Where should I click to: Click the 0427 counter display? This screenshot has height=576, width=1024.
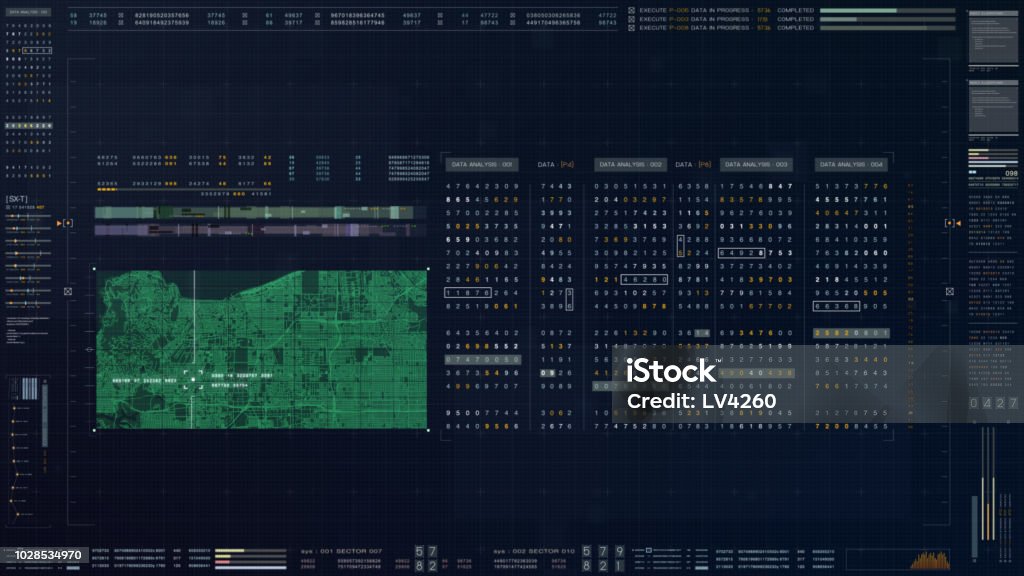click(993, 404)
